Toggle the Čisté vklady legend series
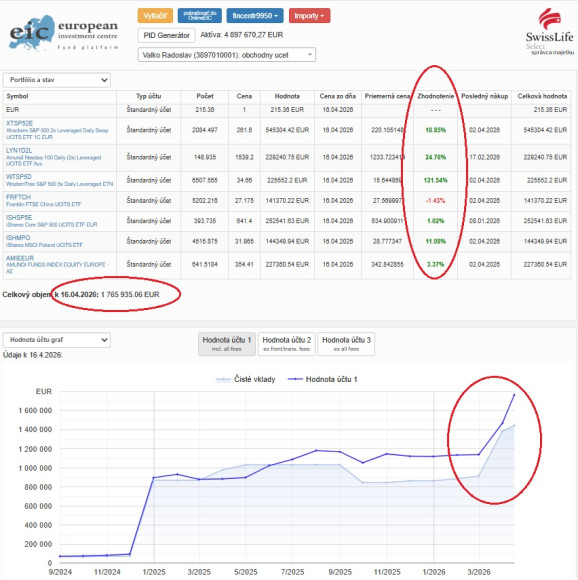 pyautogui.click(x=246, y=379)
